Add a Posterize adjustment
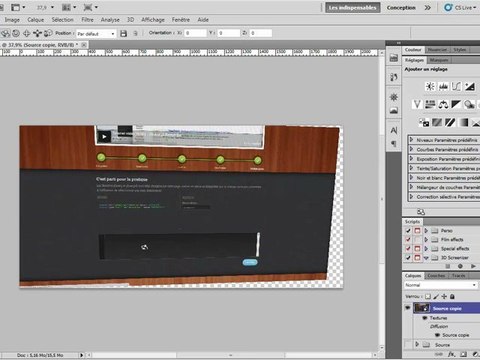The image size is (480, 360). 437,123
